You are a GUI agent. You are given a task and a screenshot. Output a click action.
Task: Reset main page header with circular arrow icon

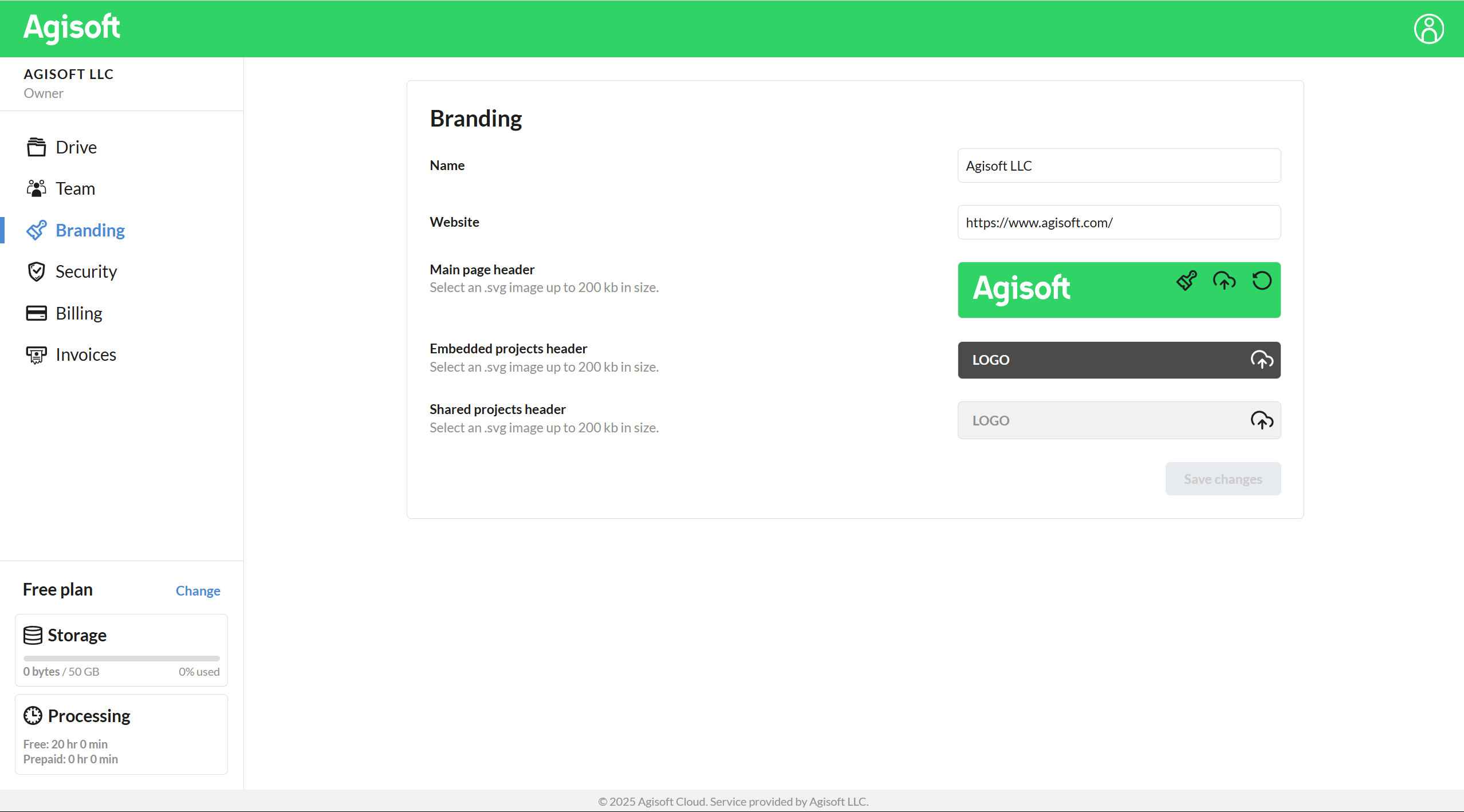[1261, 281]
